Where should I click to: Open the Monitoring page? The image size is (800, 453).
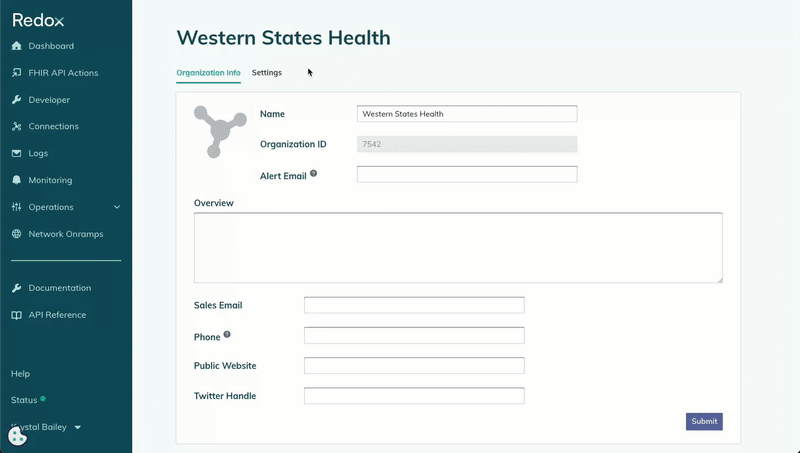click(x=50, y=180)
